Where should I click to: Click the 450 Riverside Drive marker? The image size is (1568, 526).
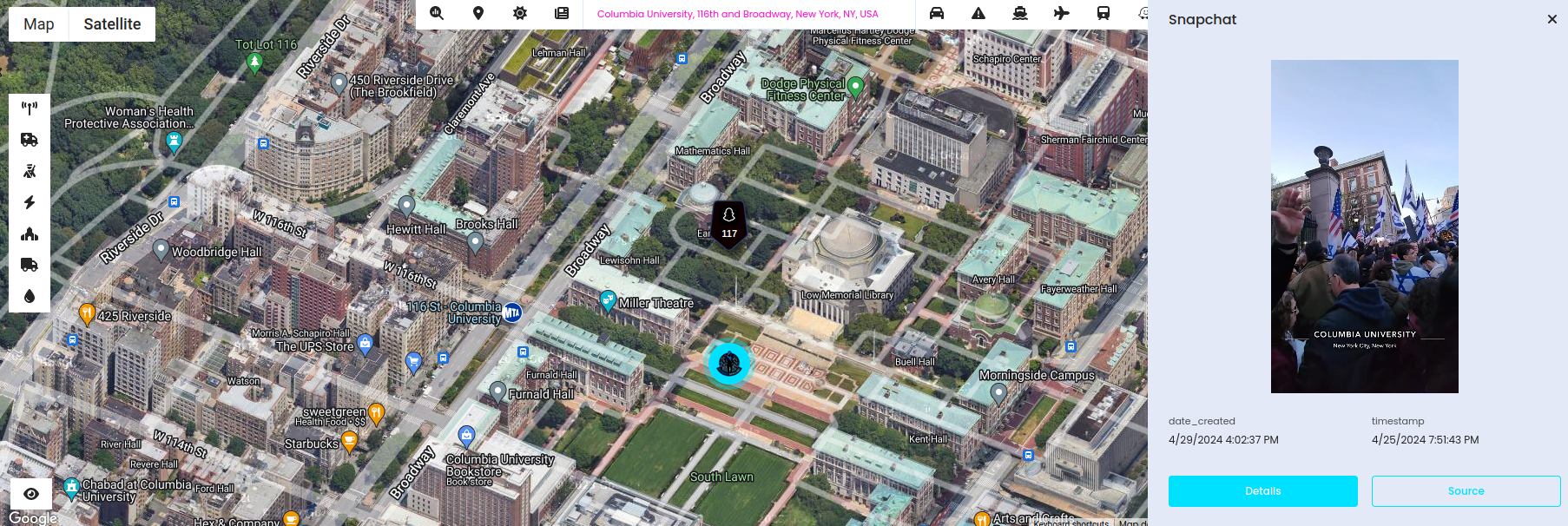339,83
